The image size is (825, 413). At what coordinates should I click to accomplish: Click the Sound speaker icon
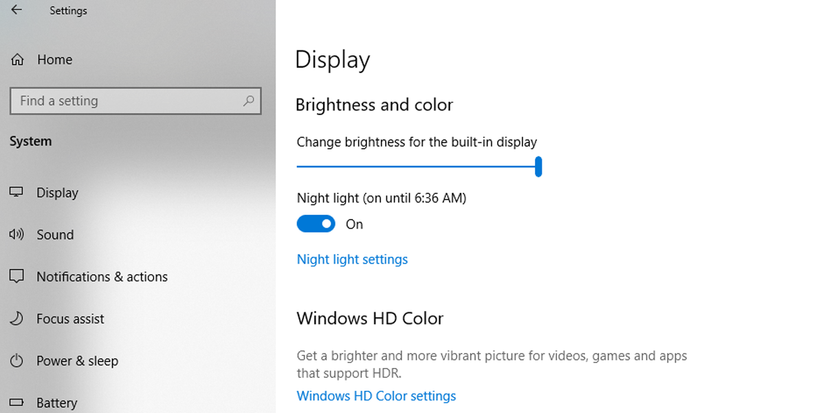(17, 235)
